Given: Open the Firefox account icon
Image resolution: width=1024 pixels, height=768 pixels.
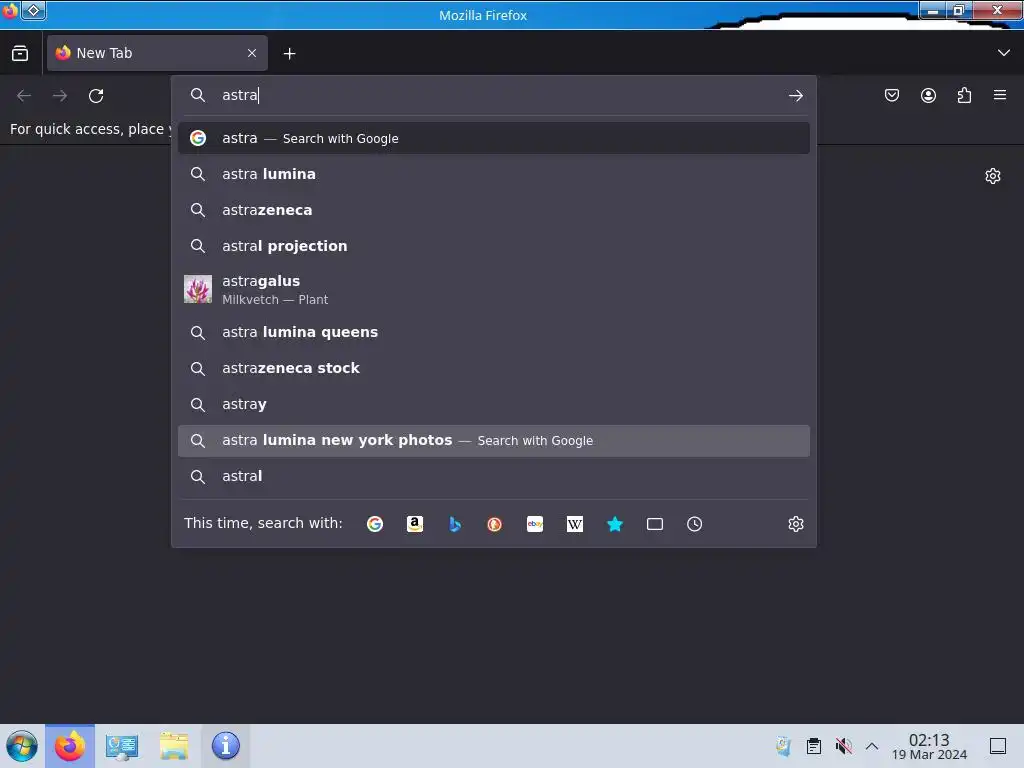Looking at the screenshot, I should click(928, 95).
